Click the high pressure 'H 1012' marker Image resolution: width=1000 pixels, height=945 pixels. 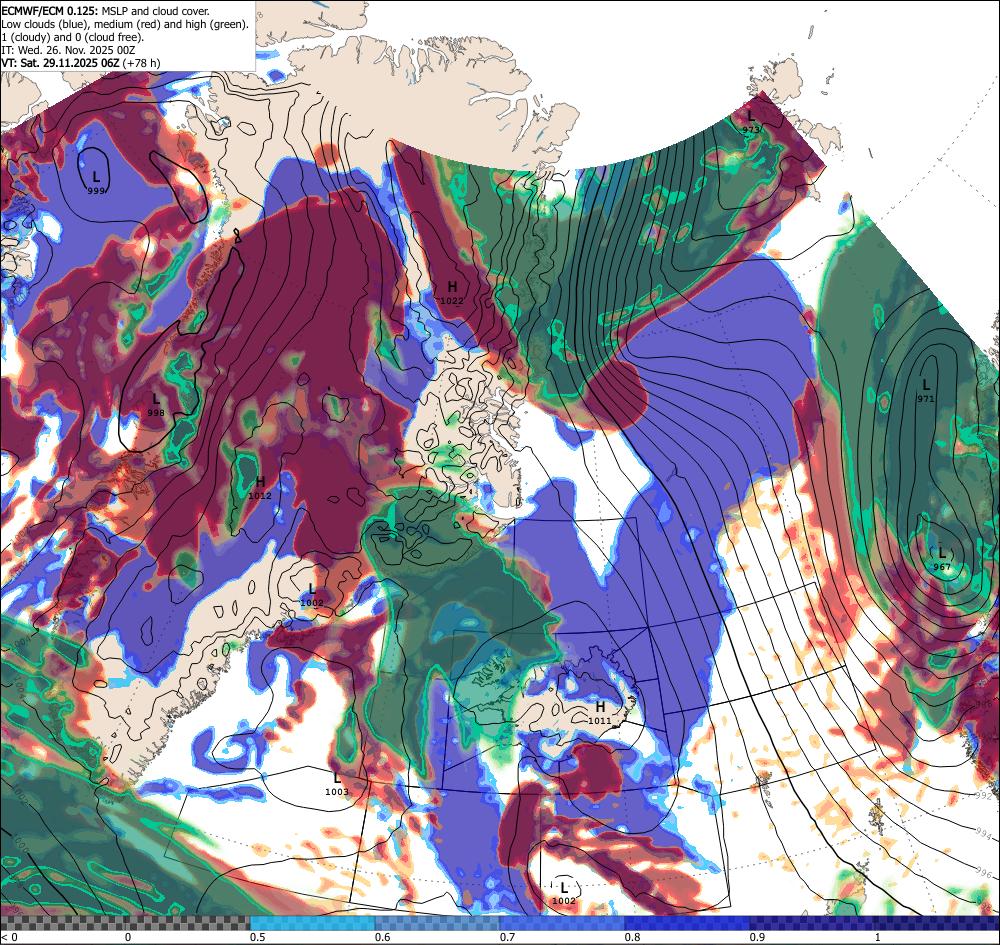pyautogui.click(x=260, y=487)
